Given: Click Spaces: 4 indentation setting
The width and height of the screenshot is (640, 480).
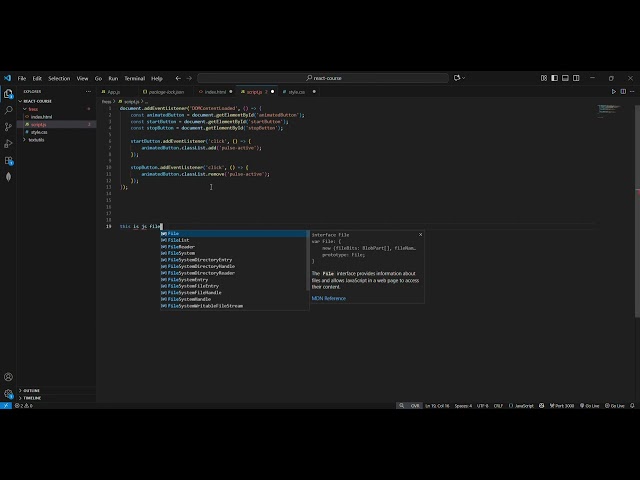Looking at the screenshot, I should pos(463,406).
